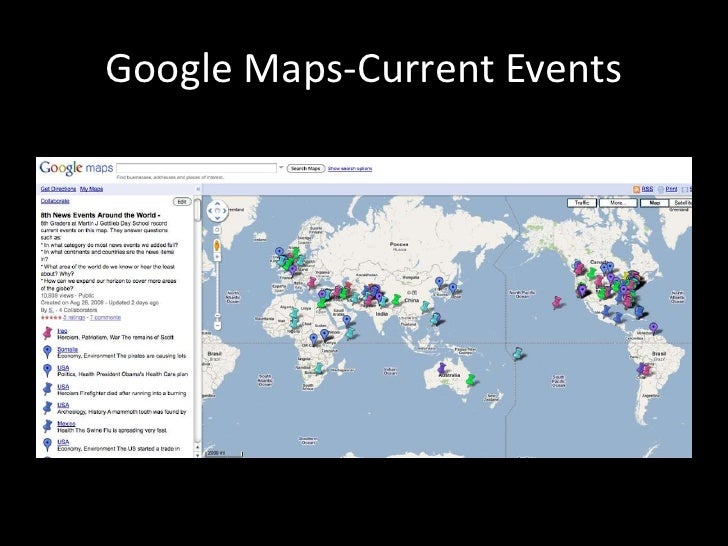
Task: Click the blue marker on Korea
Action: coord(439,282)
